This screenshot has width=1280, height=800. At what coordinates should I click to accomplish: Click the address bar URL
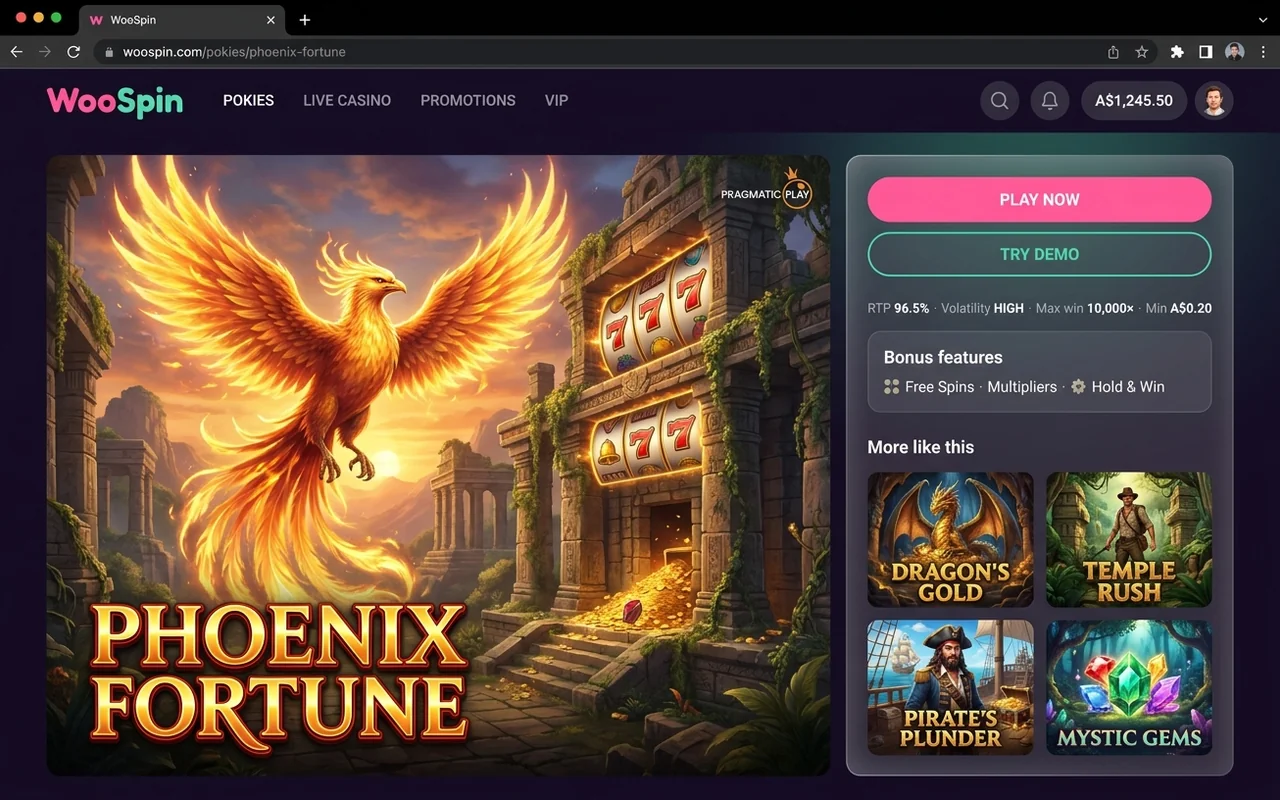click(x=234, y=52)
